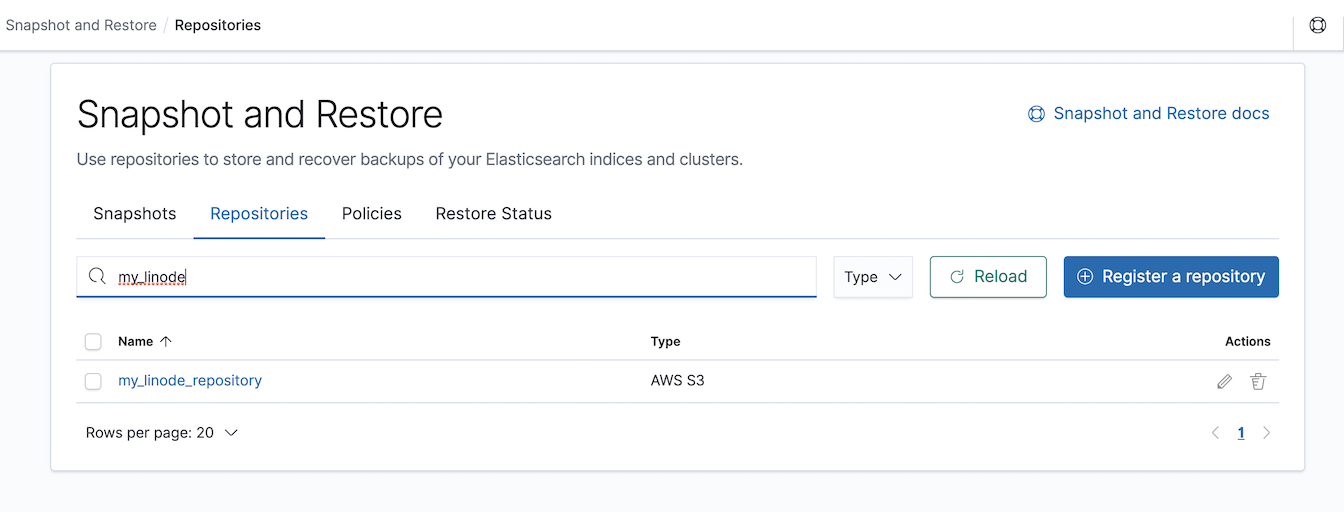This screenshot has height=512, width=1344.
Task: Click the magnifier search icon in search field
Action: point(97,277)
